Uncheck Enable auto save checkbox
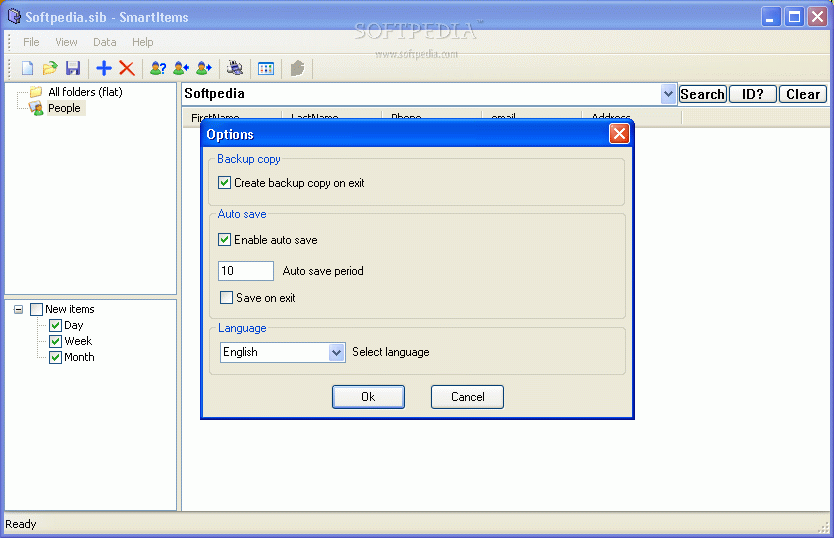The width and height of the screenshot is (834, 538). [x=224, y=239]
